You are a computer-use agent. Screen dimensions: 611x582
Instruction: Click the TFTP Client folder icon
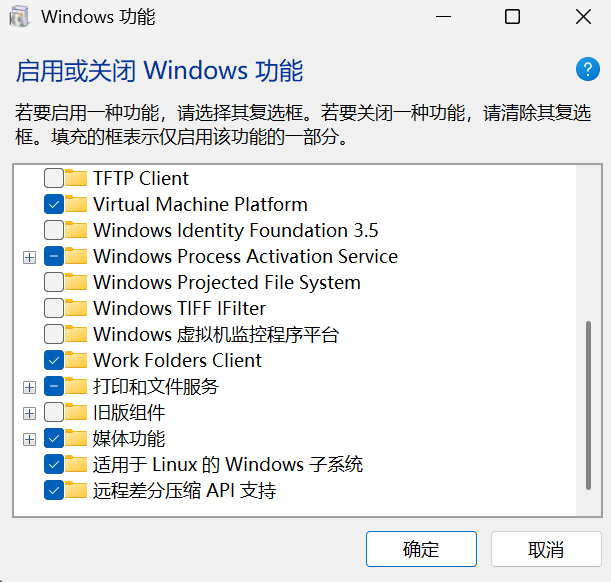pyautogui.click(x=77, y=178)
